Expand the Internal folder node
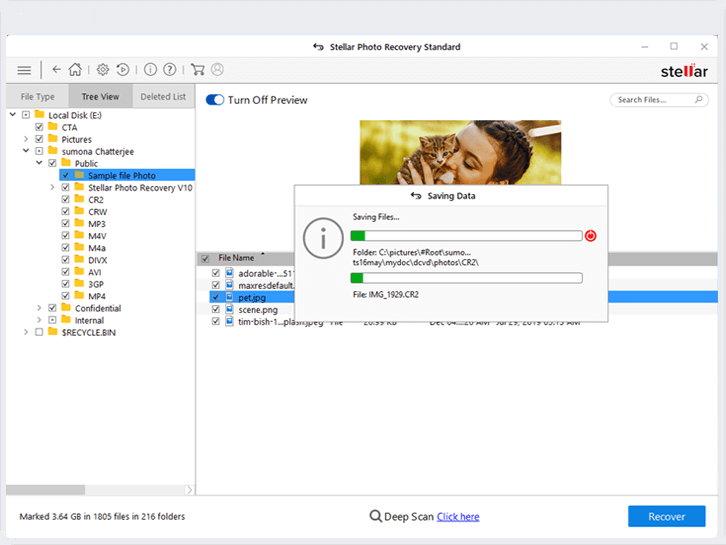This screenshot has height=545, width=726. pos(39,319)
